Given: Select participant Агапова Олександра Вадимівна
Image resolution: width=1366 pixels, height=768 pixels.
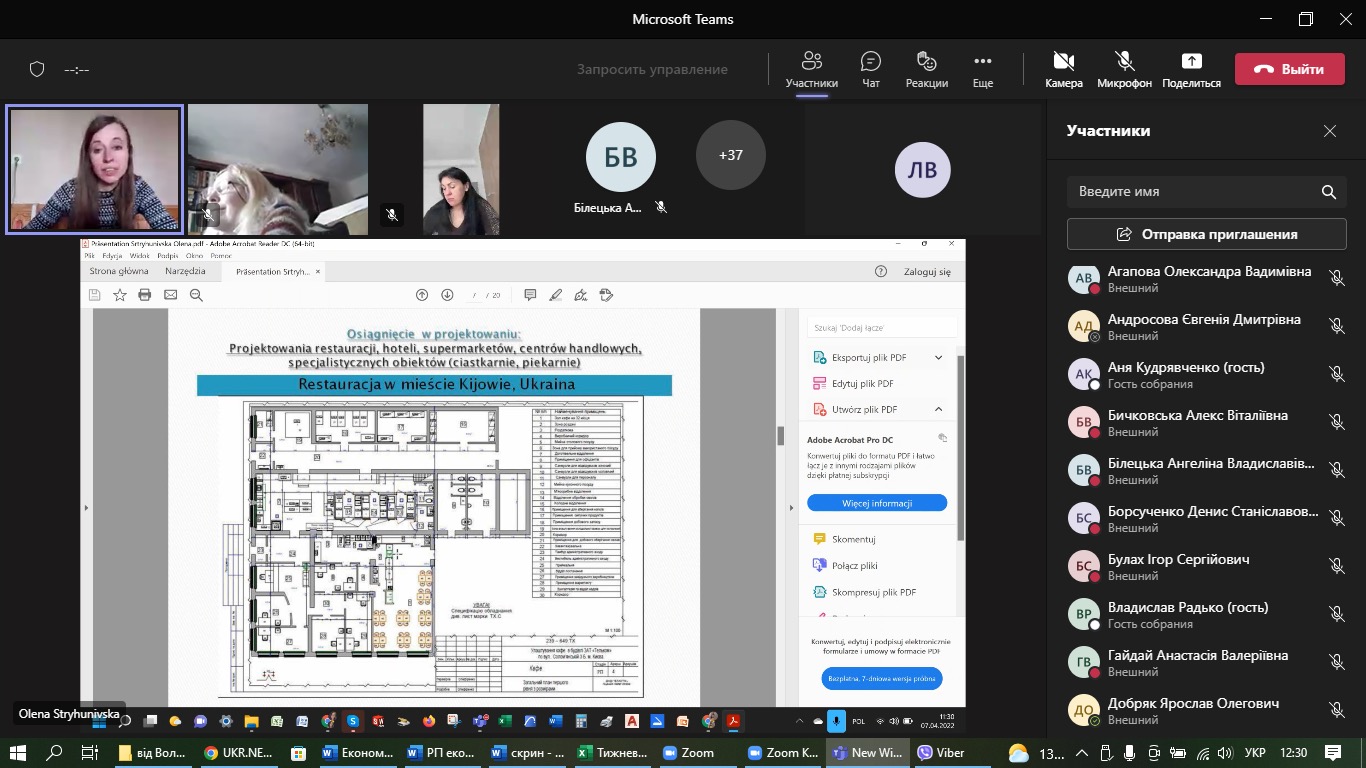Looking at the screenshot, I should coord(1206,280).
